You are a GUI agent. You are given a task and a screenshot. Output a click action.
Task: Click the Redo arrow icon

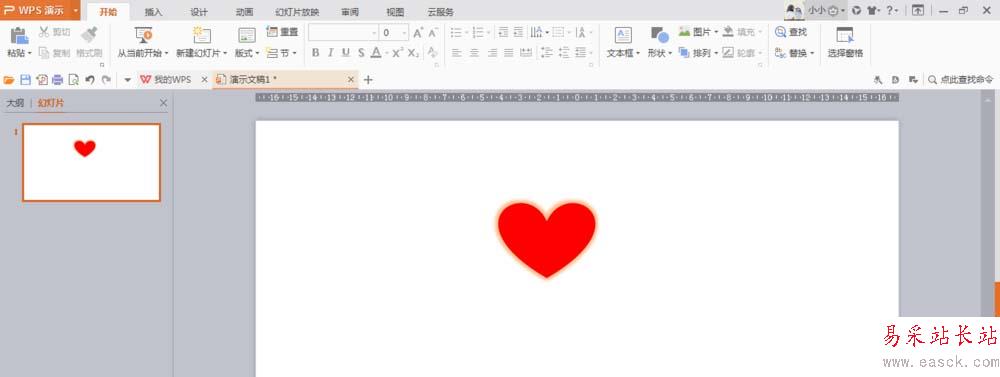(x=106, y=80)
